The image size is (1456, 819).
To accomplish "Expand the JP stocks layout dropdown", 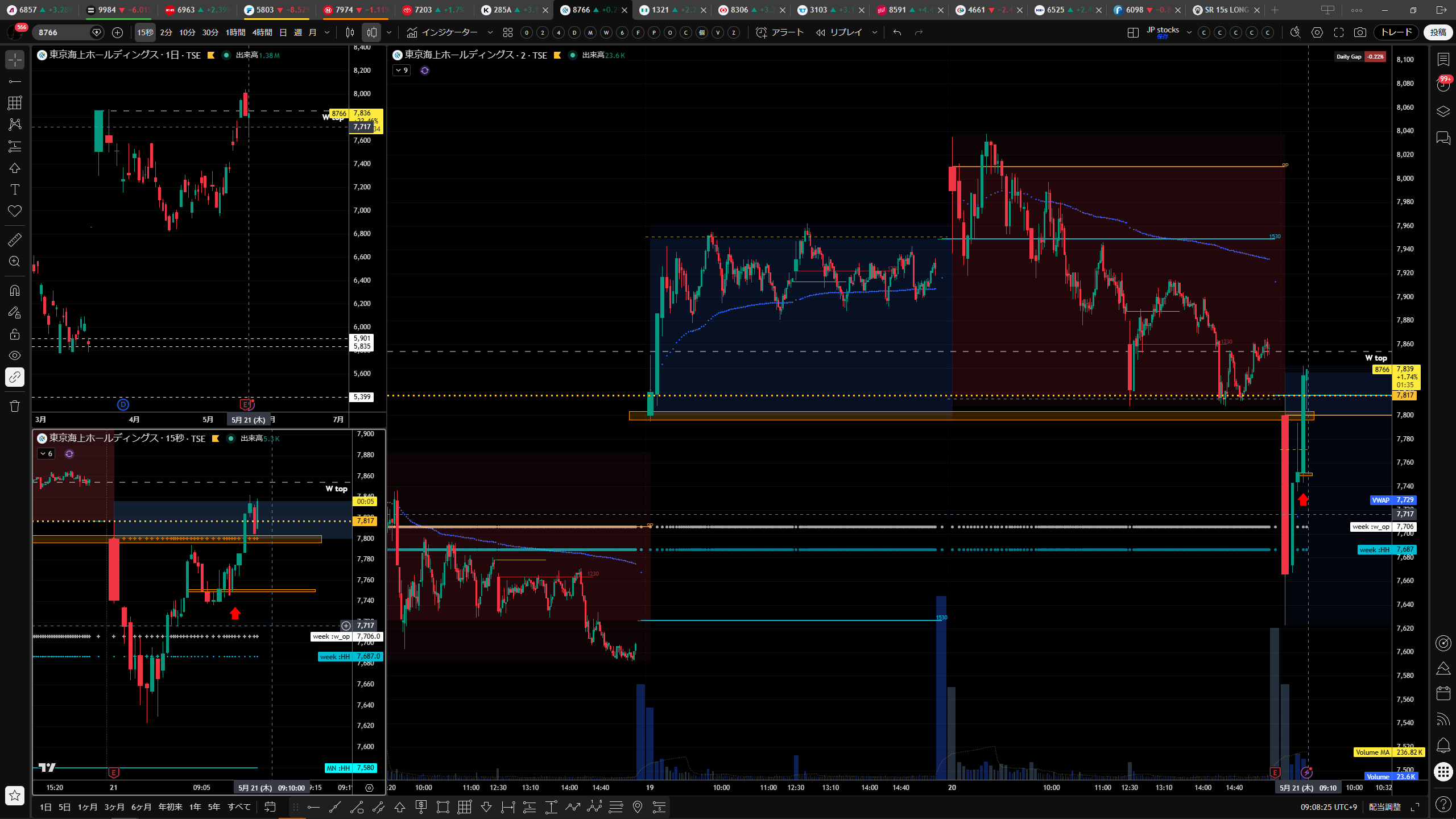I will point(1189,32).
